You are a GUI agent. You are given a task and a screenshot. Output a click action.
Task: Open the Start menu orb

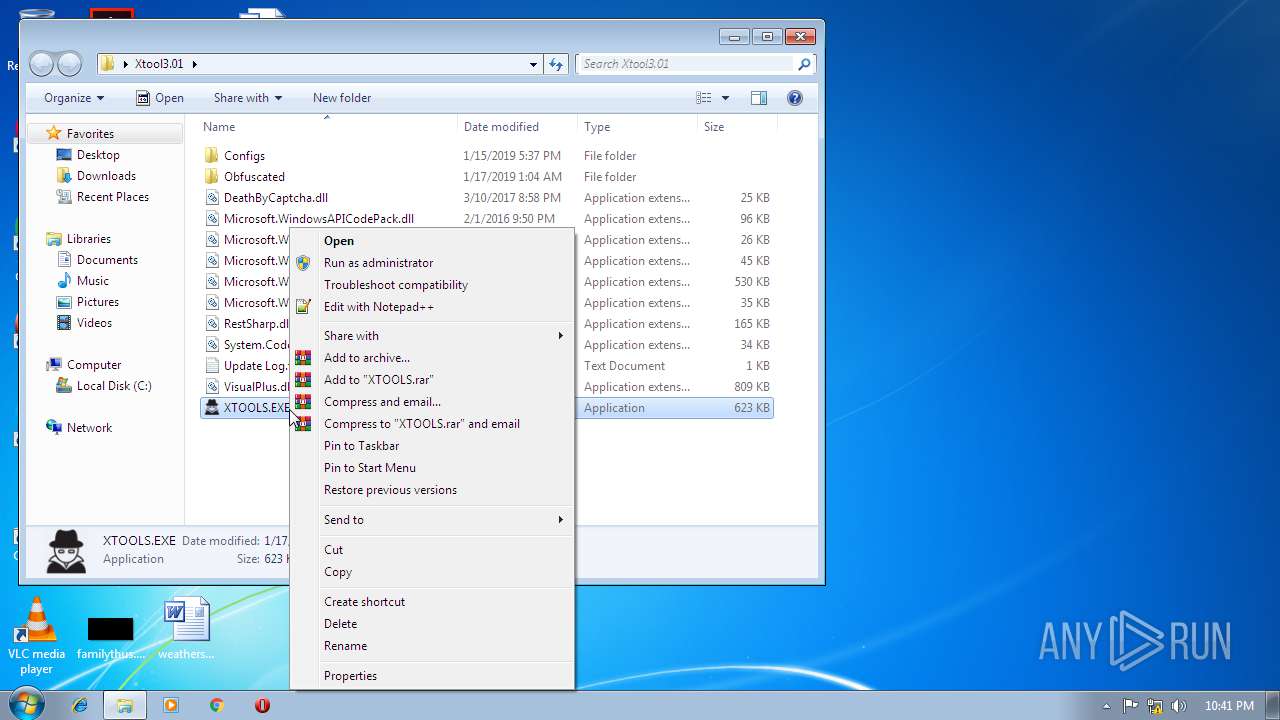click(27, 705)
